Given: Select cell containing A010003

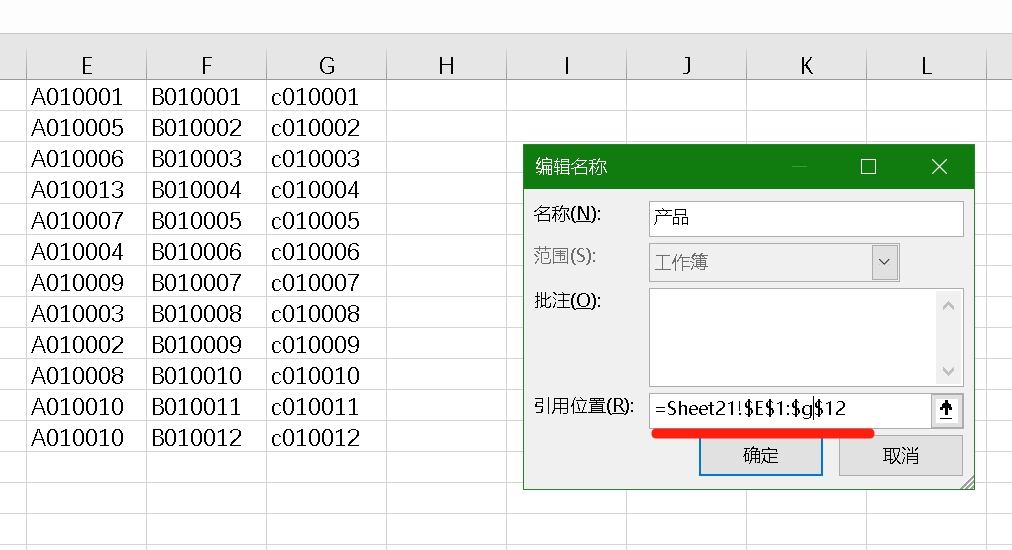Looking at the screenshot, I should click(86, 313).
